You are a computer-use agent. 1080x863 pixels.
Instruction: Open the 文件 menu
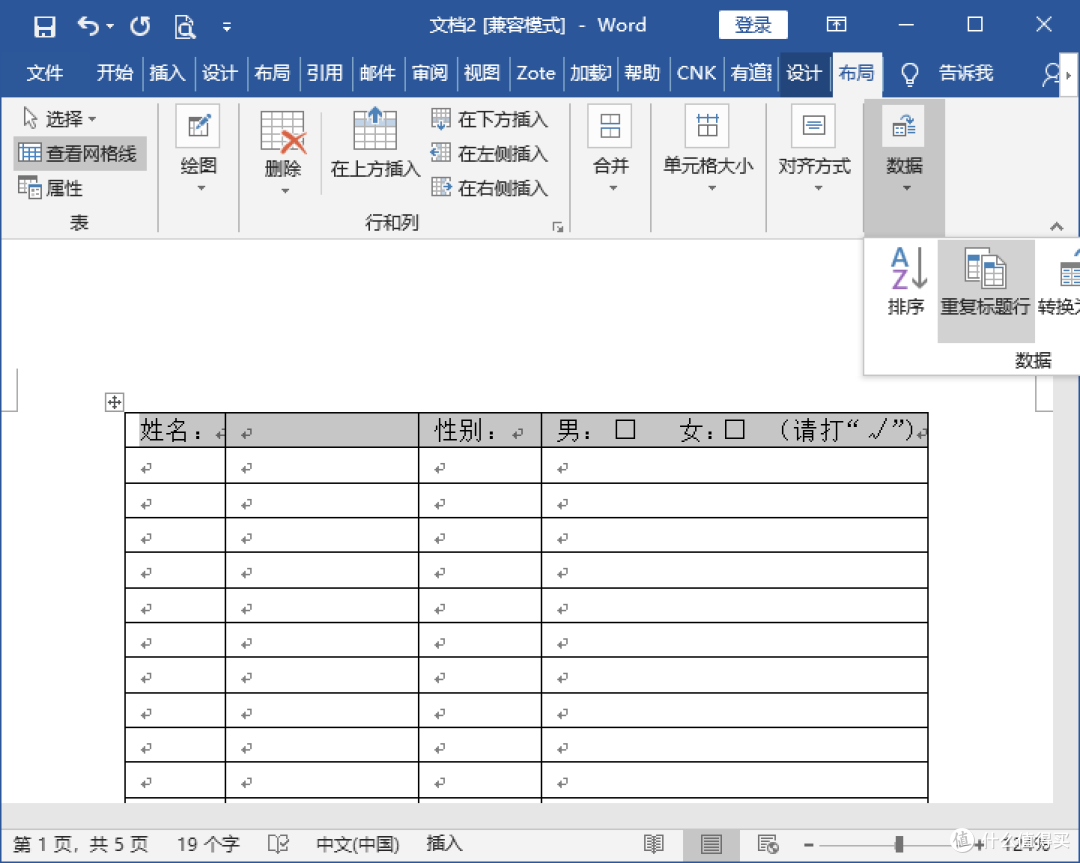click(45, 73)
